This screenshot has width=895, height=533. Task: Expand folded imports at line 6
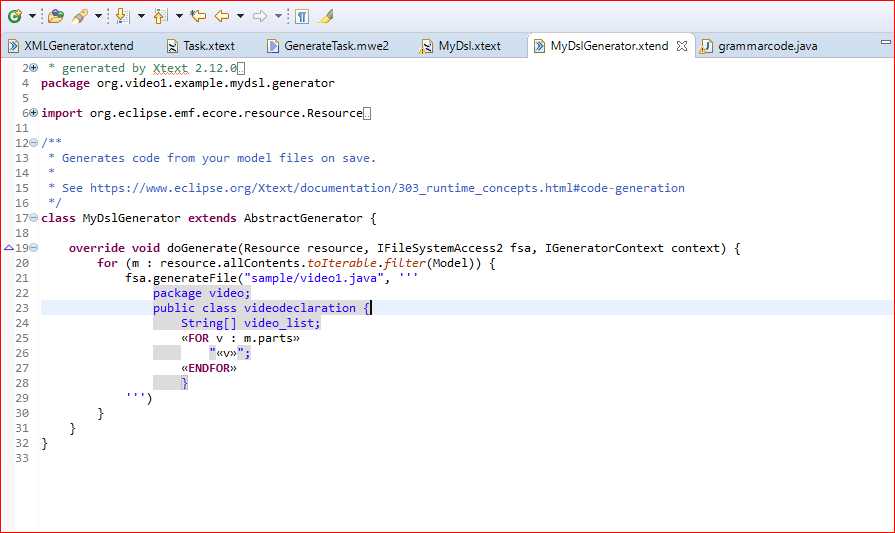coord(33,113)
